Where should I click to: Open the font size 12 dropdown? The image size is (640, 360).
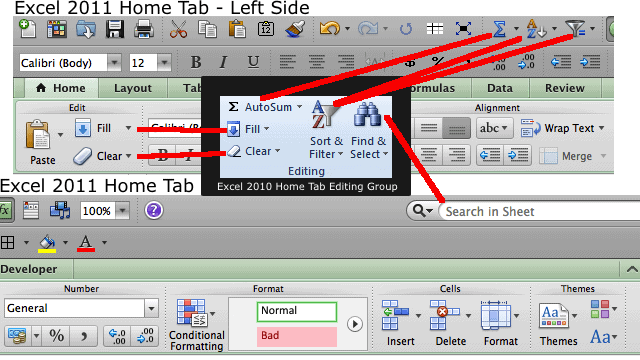pos(164,63)
